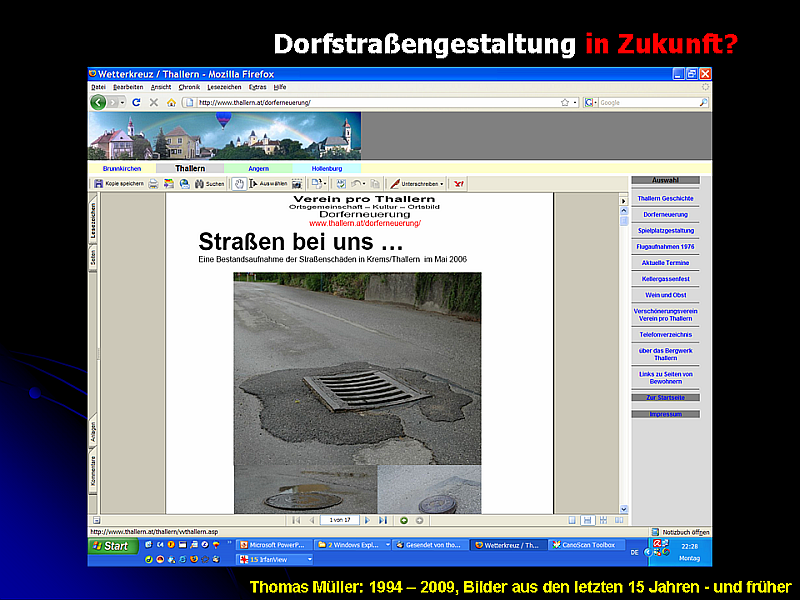Expand the Windows Explorer taskbar group
The image size is (800, 600).
pos(387,545)
